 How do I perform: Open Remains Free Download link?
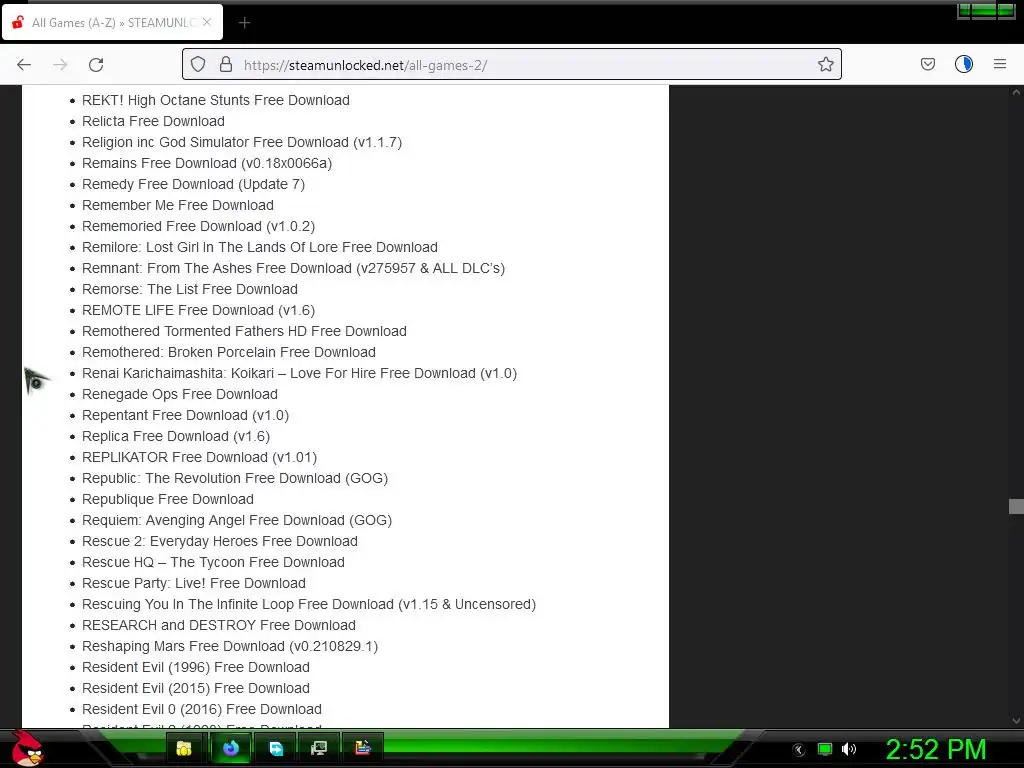pos(206,163)
